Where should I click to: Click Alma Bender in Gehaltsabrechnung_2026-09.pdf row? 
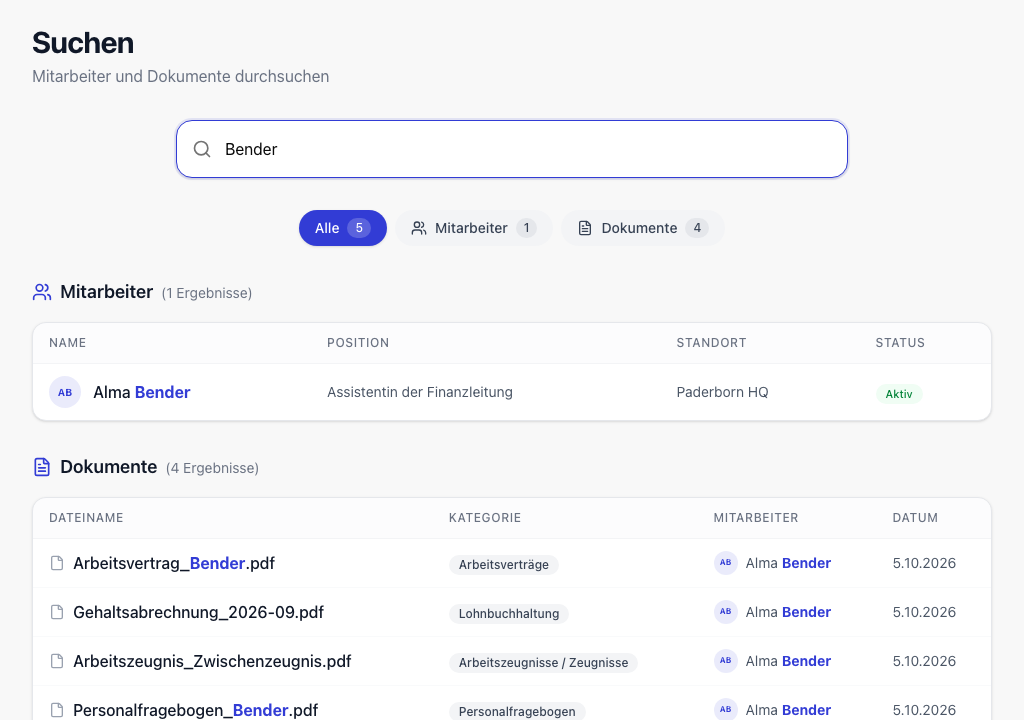click(788, 612)
